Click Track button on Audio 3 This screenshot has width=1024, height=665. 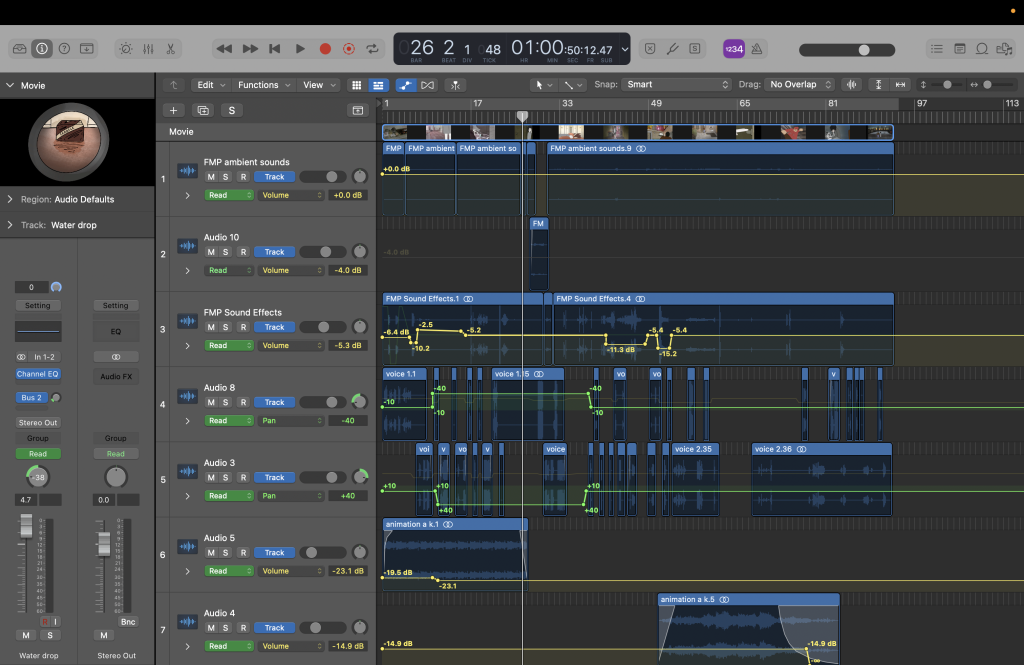point(274,478)
